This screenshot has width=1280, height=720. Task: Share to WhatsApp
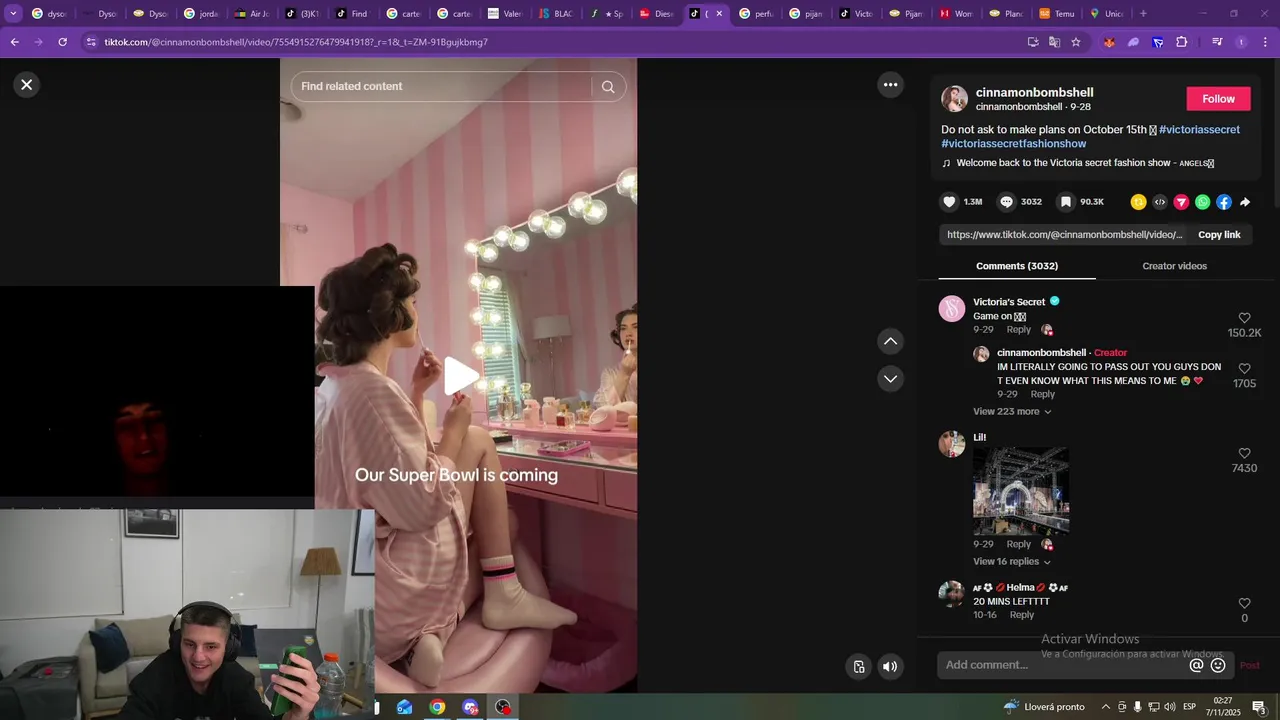click(x=1202, y=202)
